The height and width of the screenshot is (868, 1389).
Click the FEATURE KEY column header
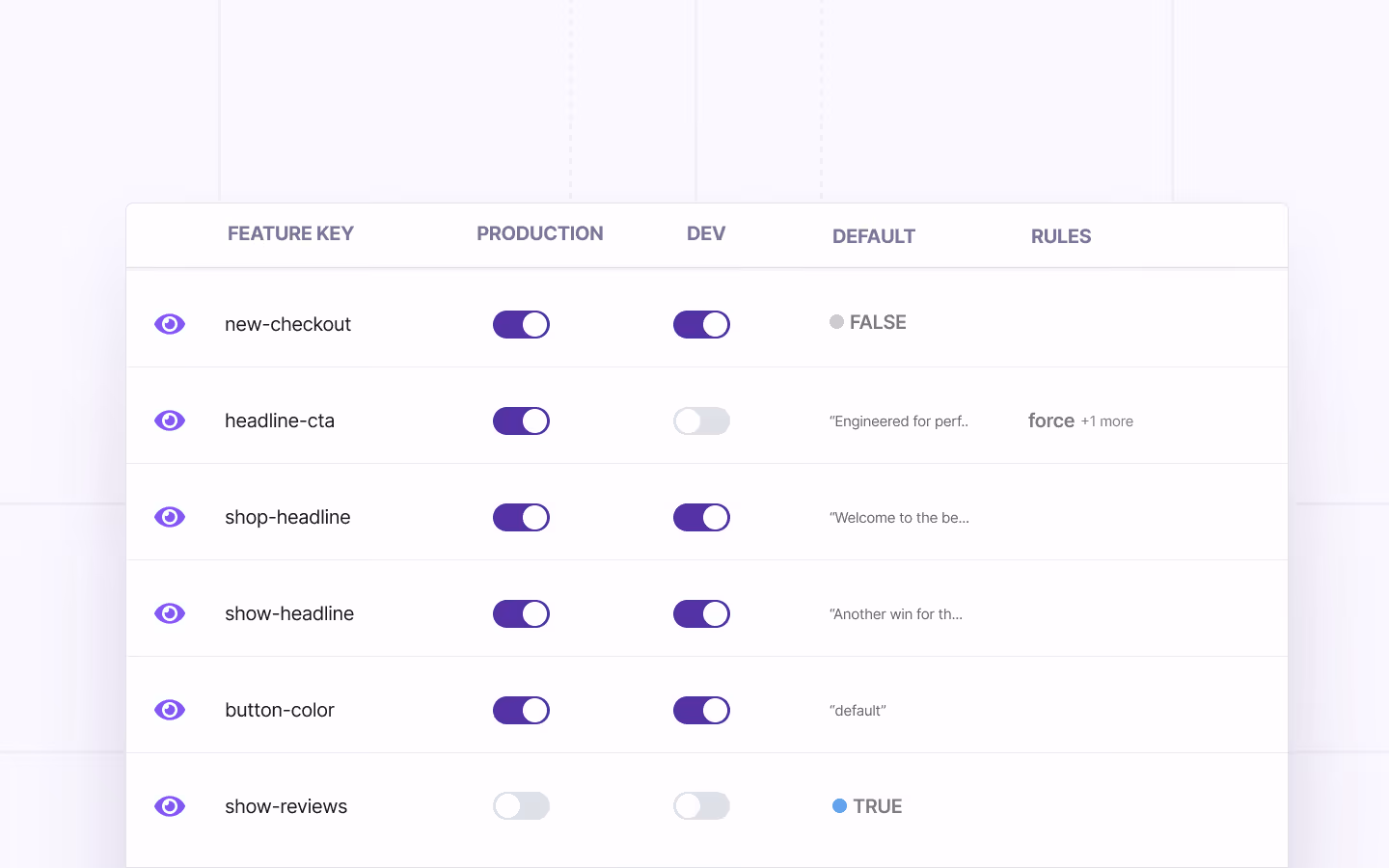coord(290,233)
